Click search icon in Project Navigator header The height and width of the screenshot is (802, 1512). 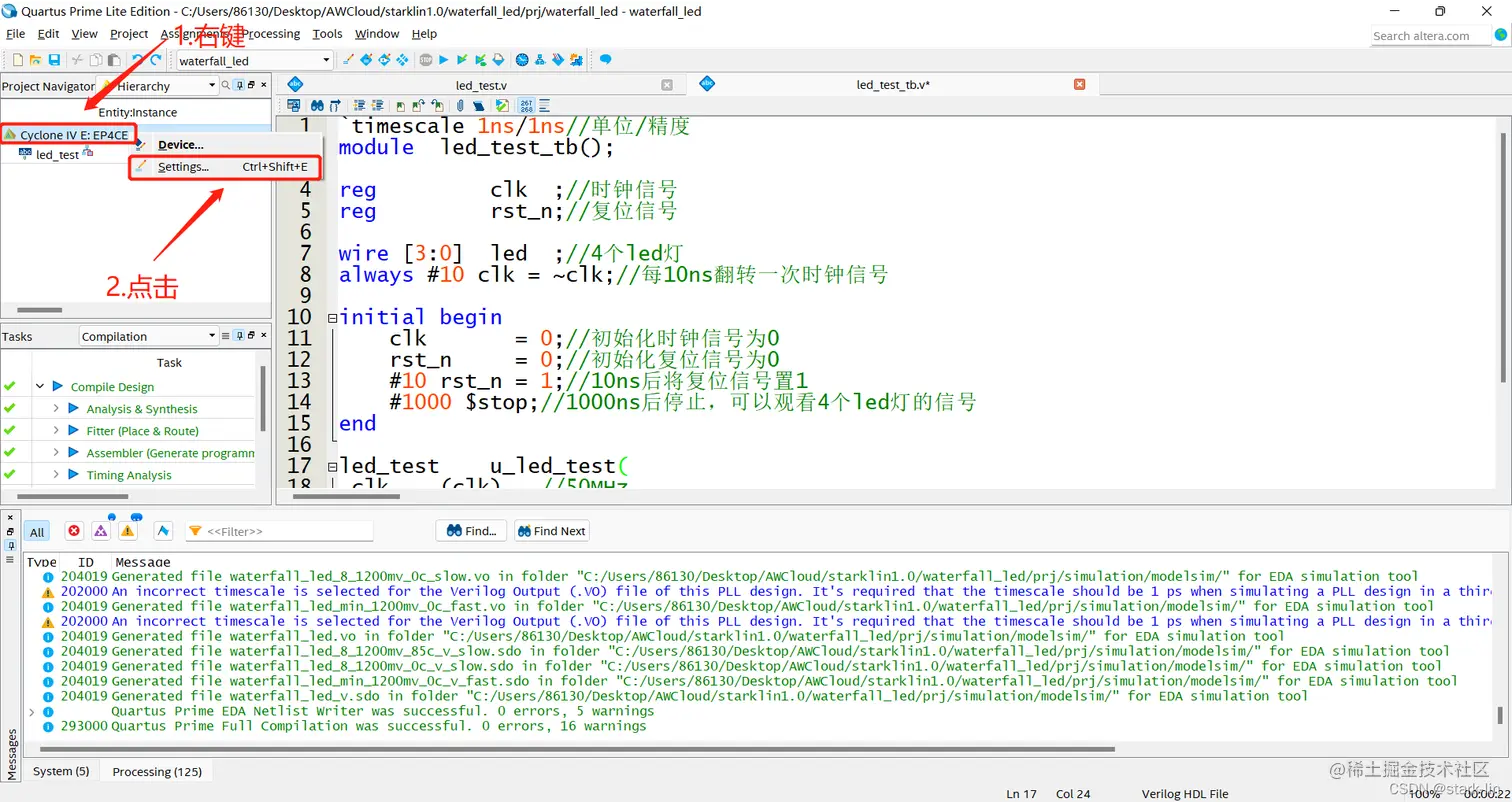coord(225,86)
